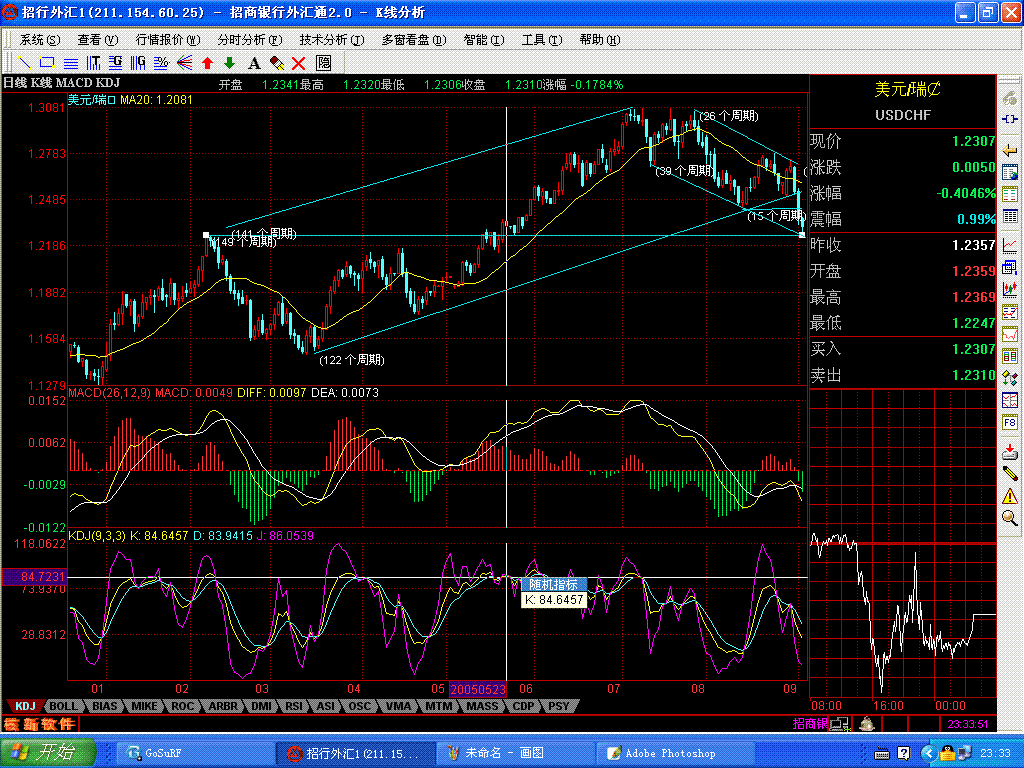Click the red download arrow sidebar icon
This screenshot has height=768, width=1024.
click(x=1010, y=451)
